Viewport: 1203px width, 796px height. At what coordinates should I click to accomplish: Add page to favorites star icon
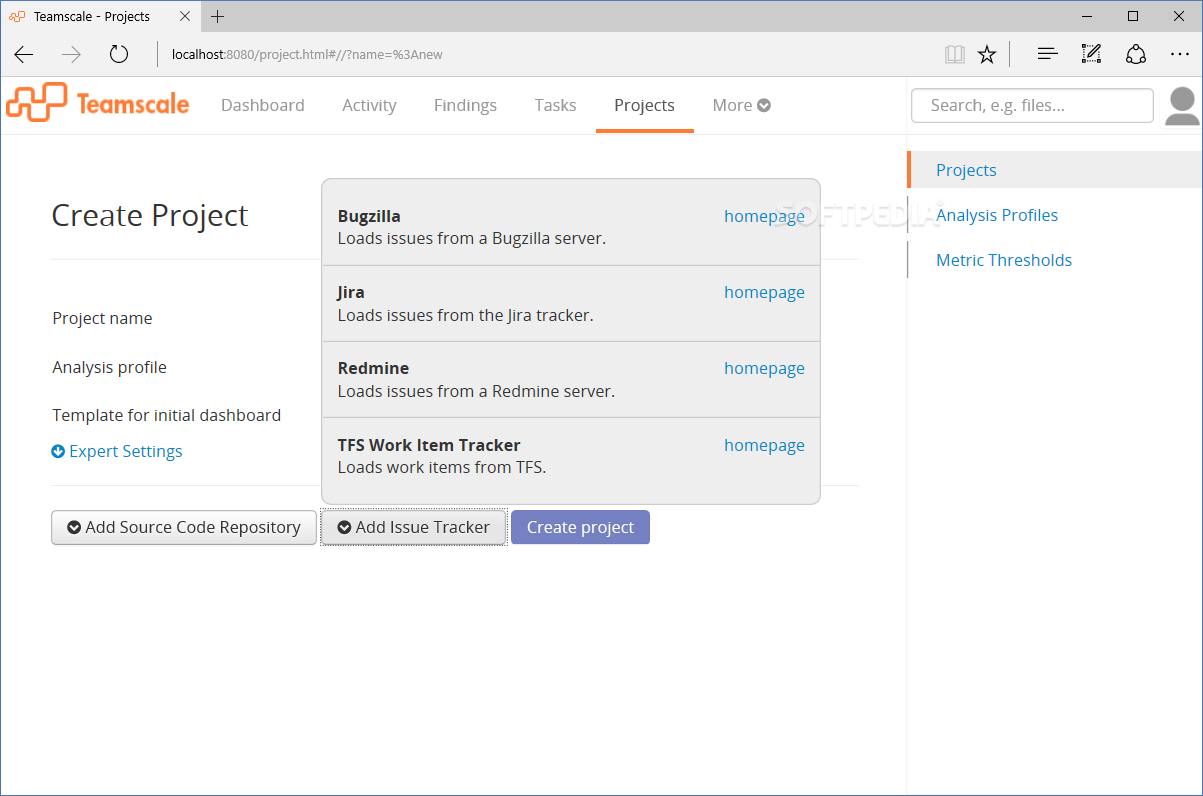point(987,54)
